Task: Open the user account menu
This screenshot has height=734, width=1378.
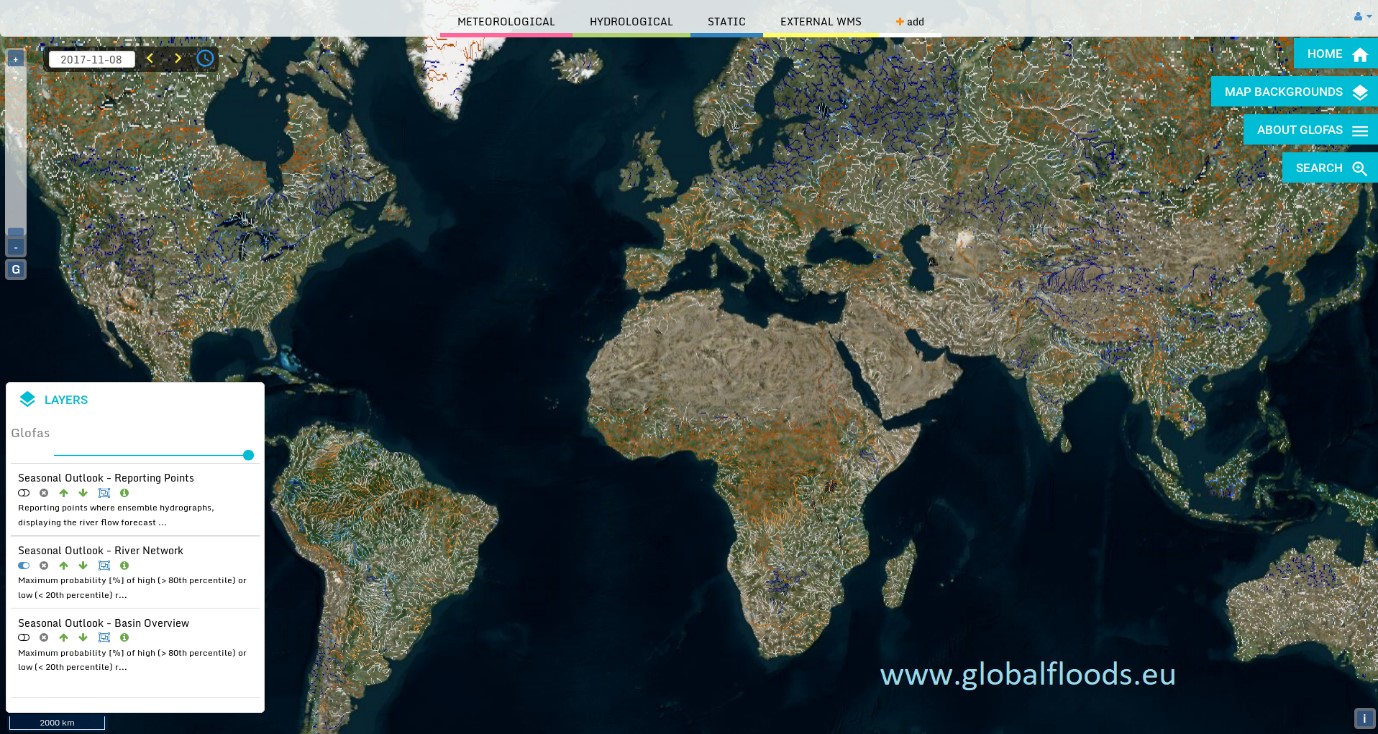Action: [x=1362, y=17]
